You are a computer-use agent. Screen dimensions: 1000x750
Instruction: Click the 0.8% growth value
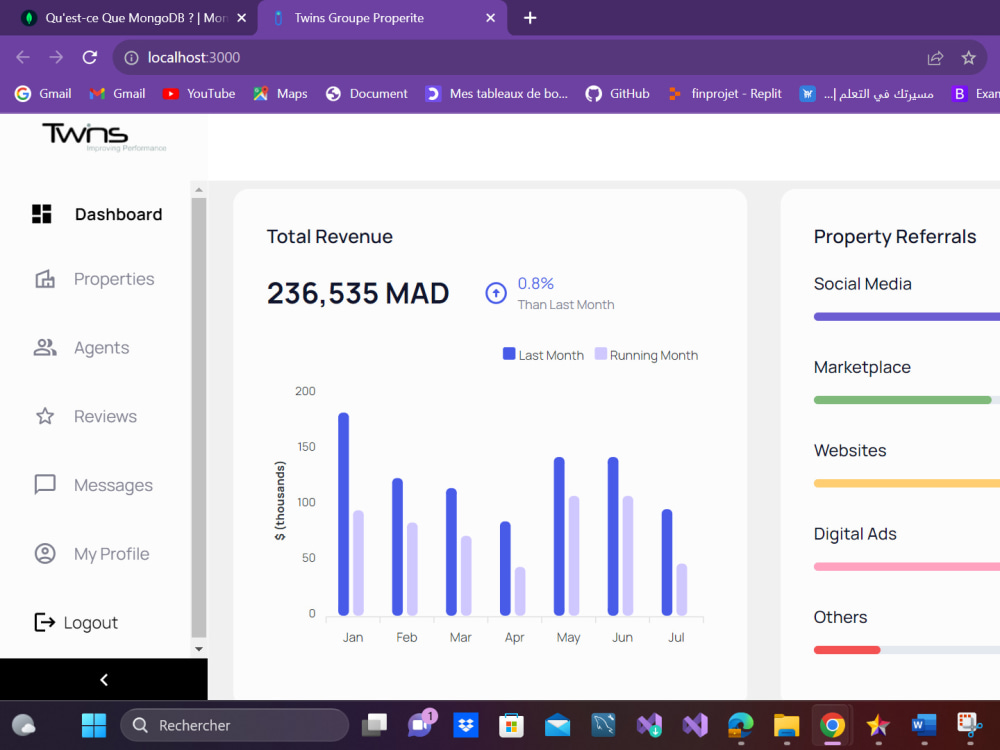coord(536,283)
